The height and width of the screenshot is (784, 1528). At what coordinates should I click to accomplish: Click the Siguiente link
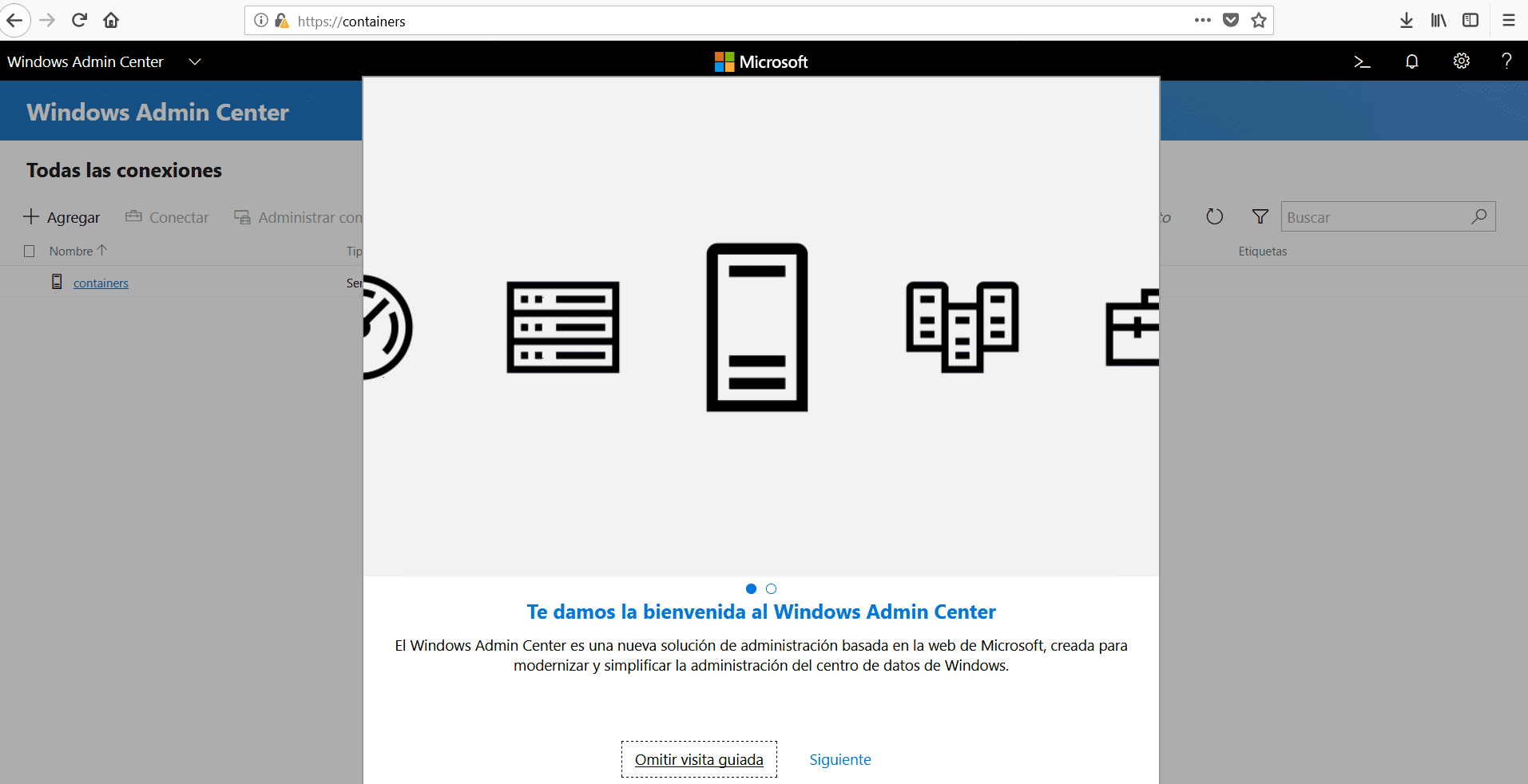[x=839, y=759]
